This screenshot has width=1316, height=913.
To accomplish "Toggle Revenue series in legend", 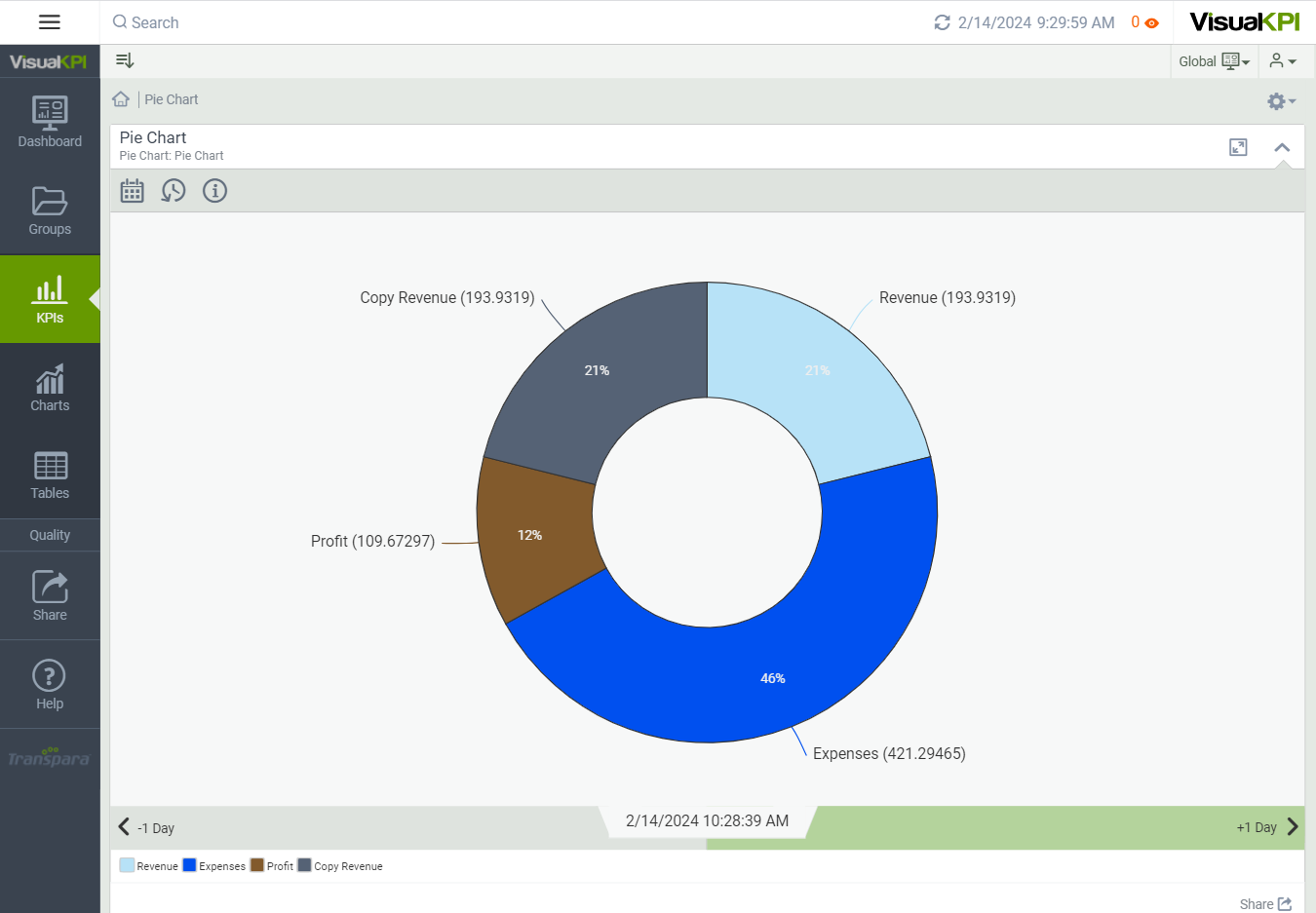I will click(148, 865).
